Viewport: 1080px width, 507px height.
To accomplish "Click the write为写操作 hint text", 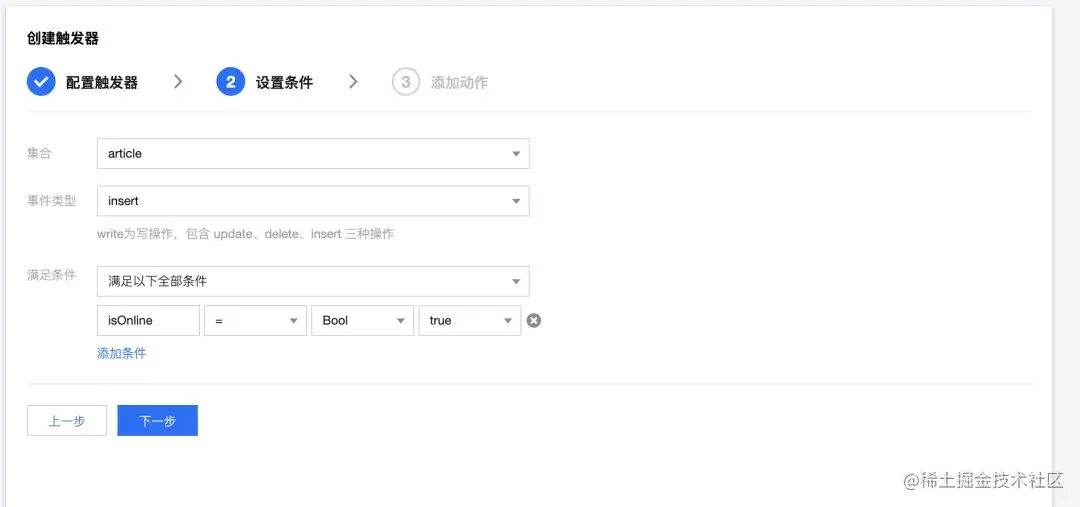I will pyautogui.click(x=246, y=234).
